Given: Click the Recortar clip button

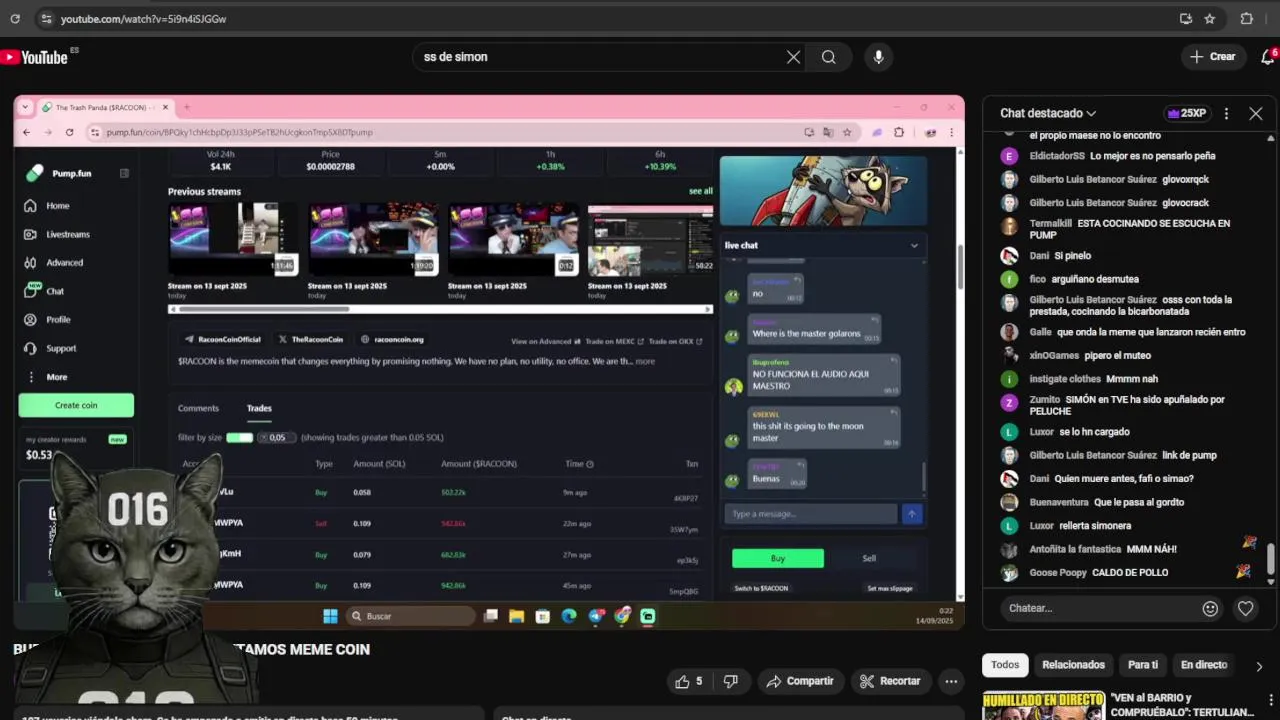Looking at the screenshot, I should (x=890, y=681).
